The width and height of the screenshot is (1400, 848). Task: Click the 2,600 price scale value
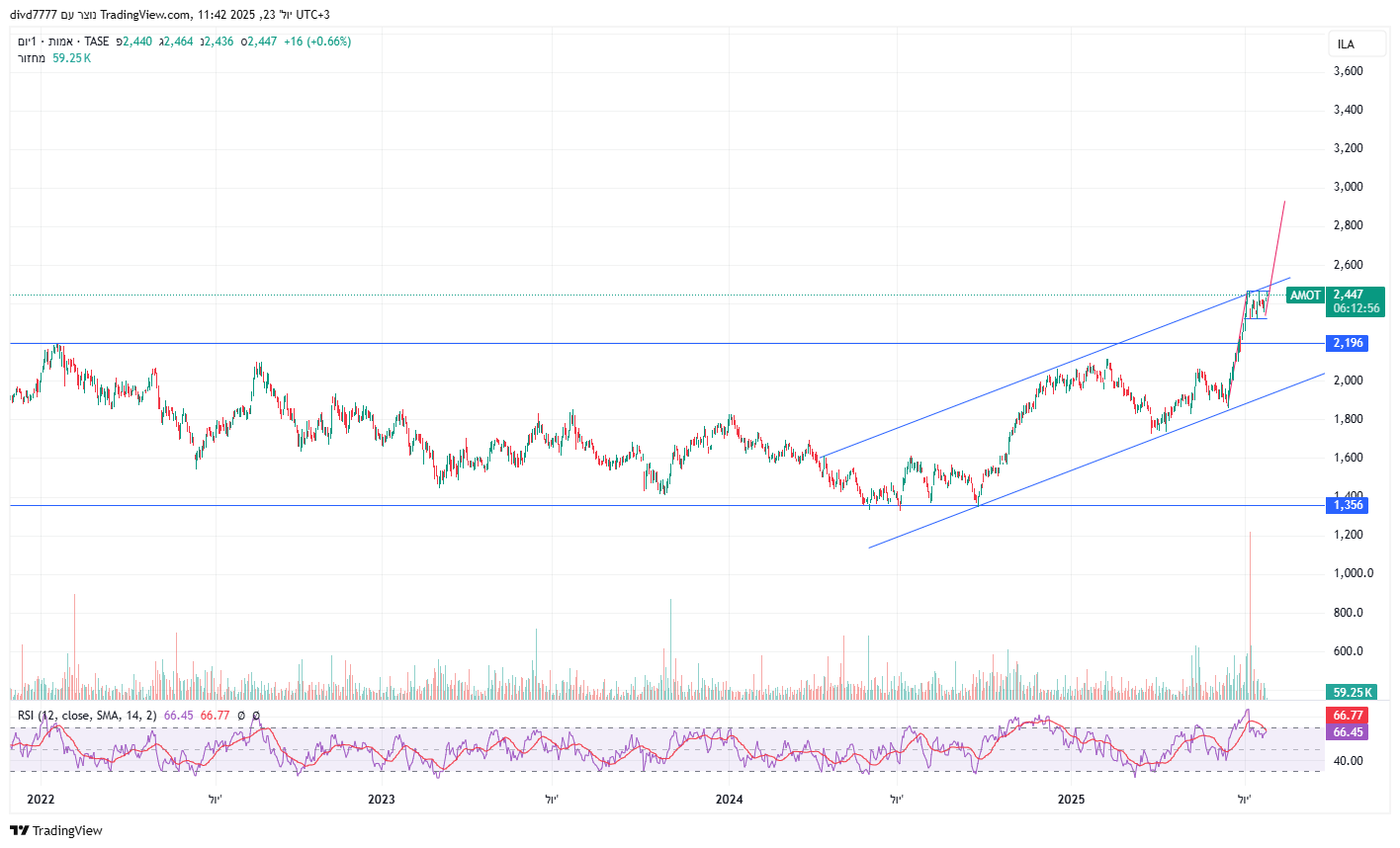coord(1348,265)
